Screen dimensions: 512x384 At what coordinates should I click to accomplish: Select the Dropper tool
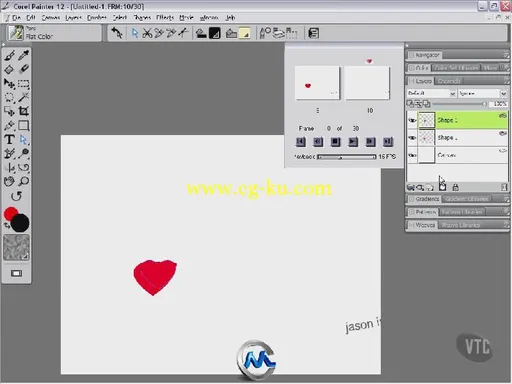coord(23,55)
